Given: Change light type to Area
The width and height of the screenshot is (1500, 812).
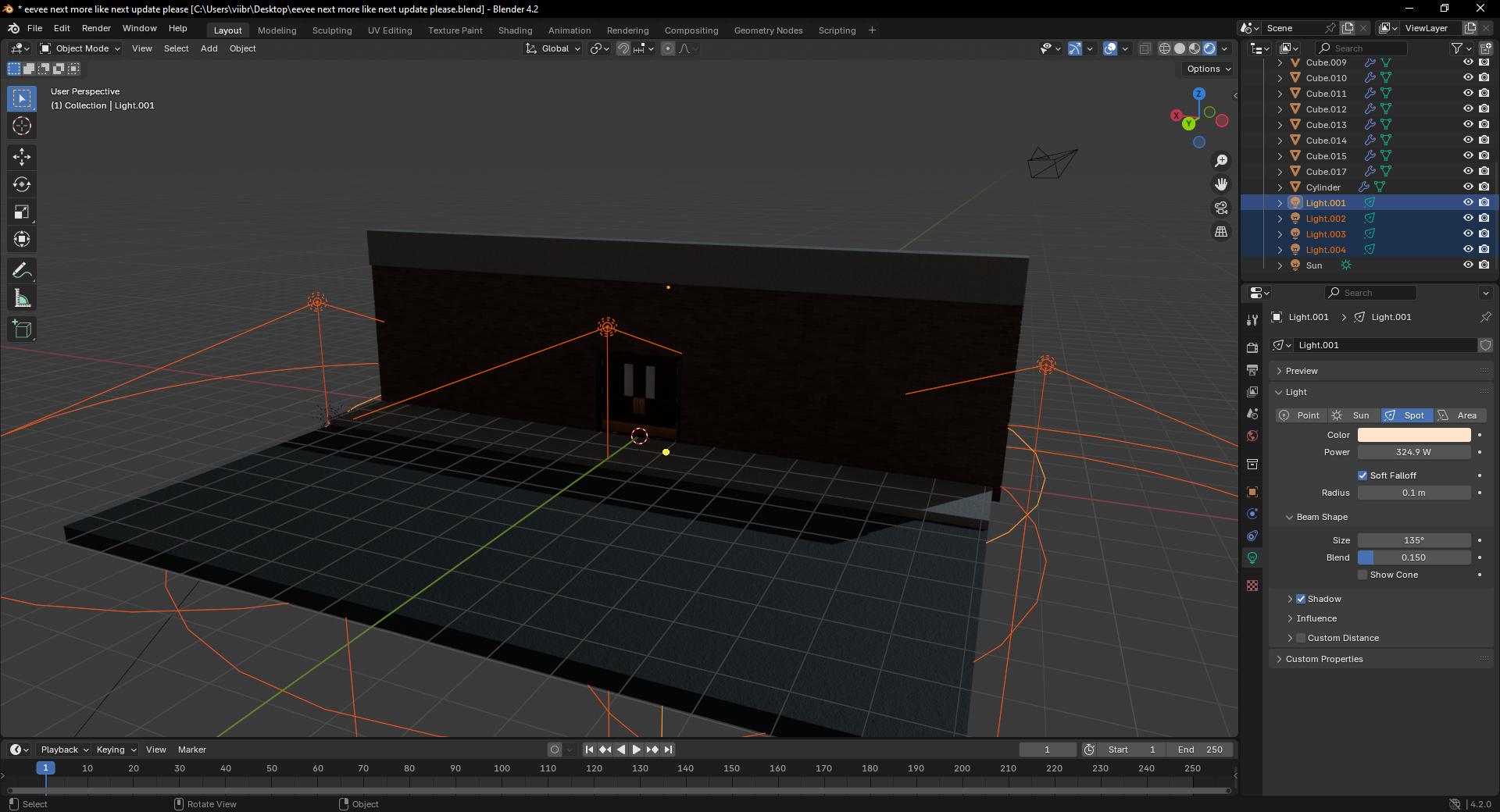Looking at the screenshot, I should point(1459,415).
